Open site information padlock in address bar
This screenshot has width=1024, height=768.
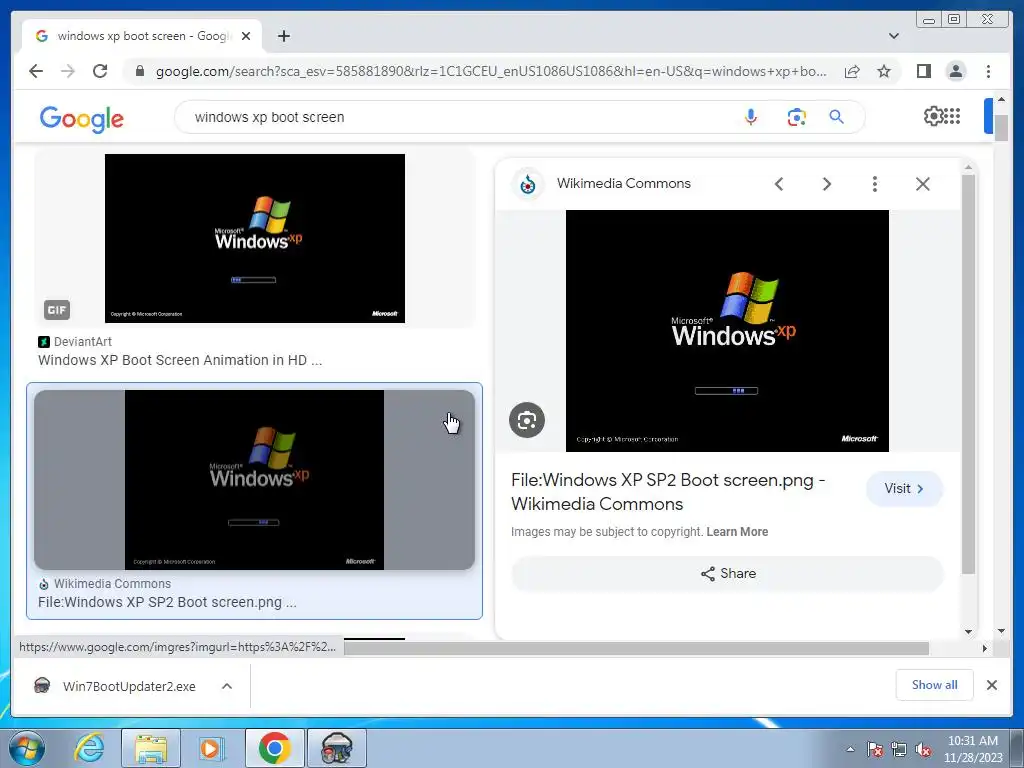pyautogui.click(x=139, y=71)
